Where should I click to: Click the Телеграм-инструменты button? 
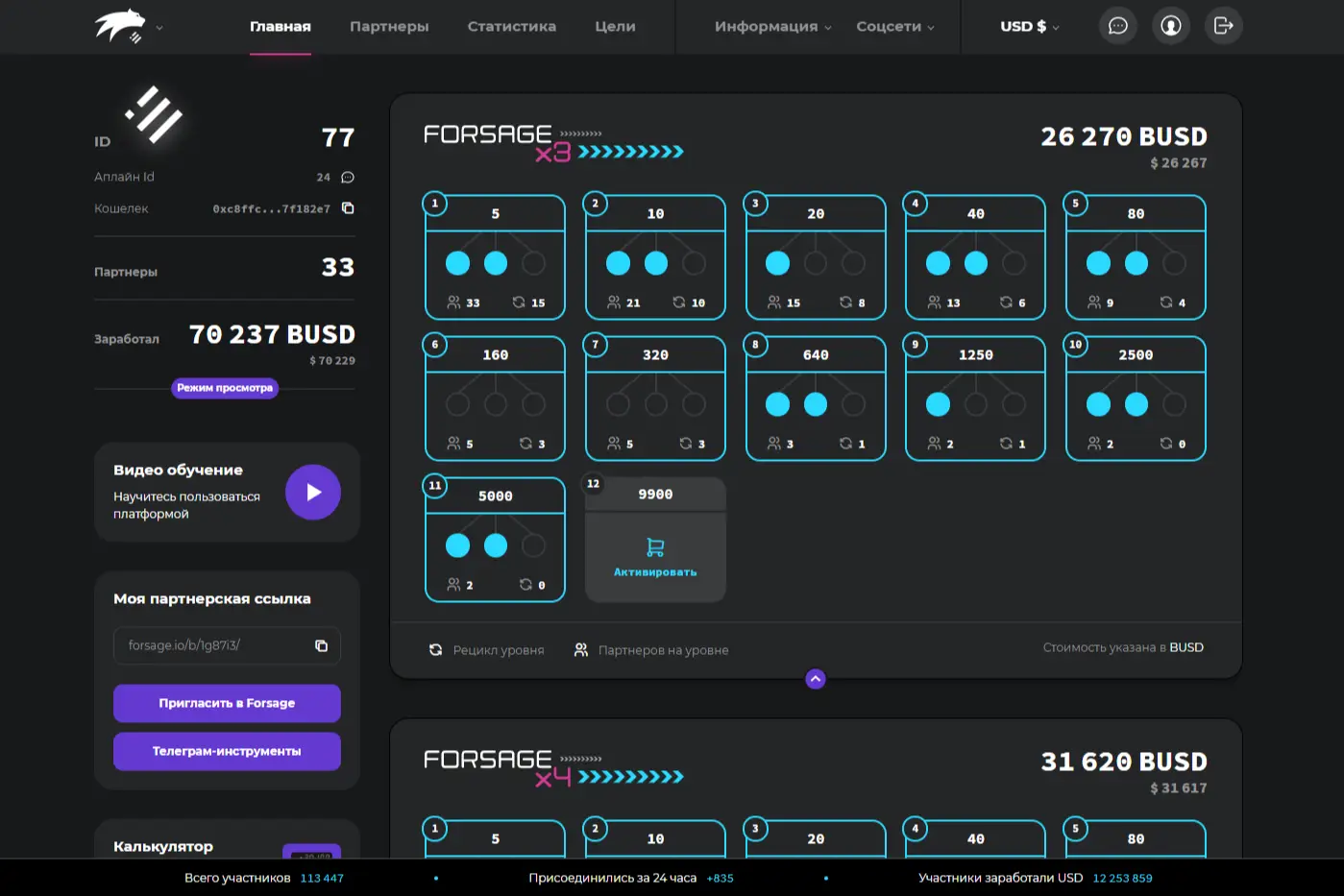tap(227, 751)
